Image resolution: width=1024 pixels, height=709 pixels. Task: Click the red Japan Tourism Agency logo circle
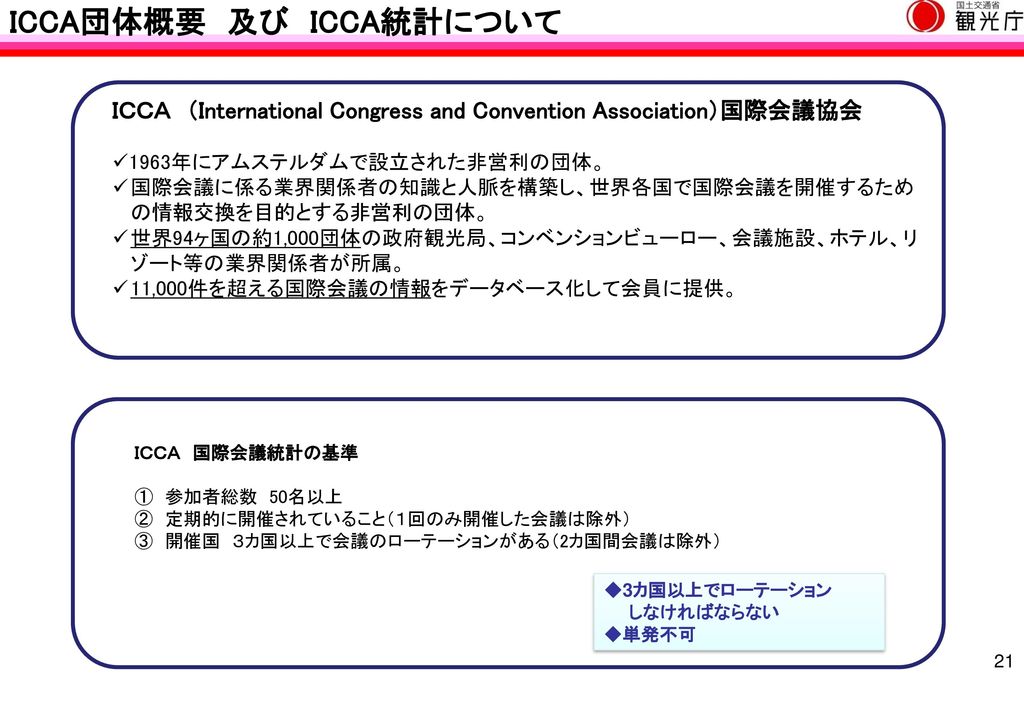coord(925,16)
